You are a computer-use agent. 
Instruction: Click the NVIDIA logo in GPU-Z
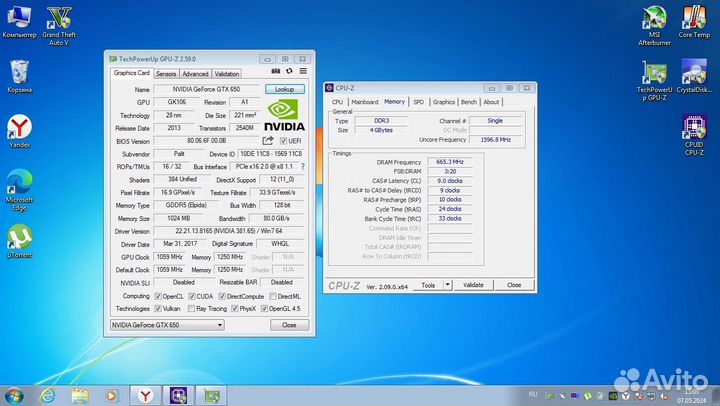tap(284, 115)
